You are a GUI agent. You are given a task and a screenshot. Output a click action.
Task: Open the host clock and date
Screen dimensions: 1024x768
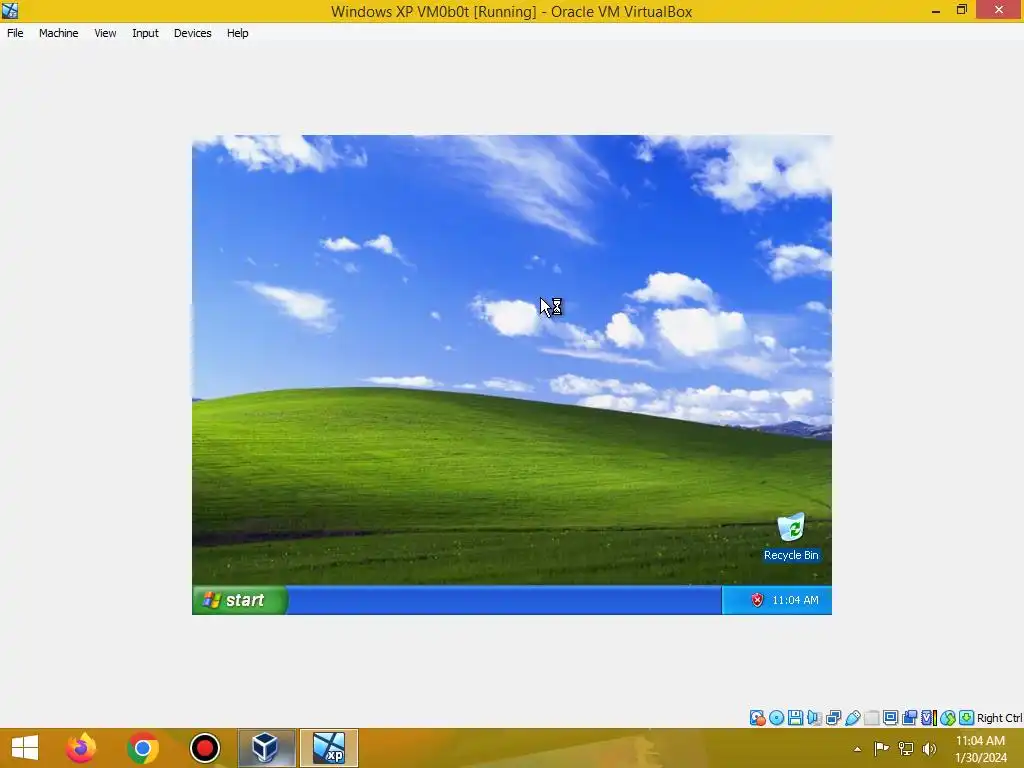point(980,749)
